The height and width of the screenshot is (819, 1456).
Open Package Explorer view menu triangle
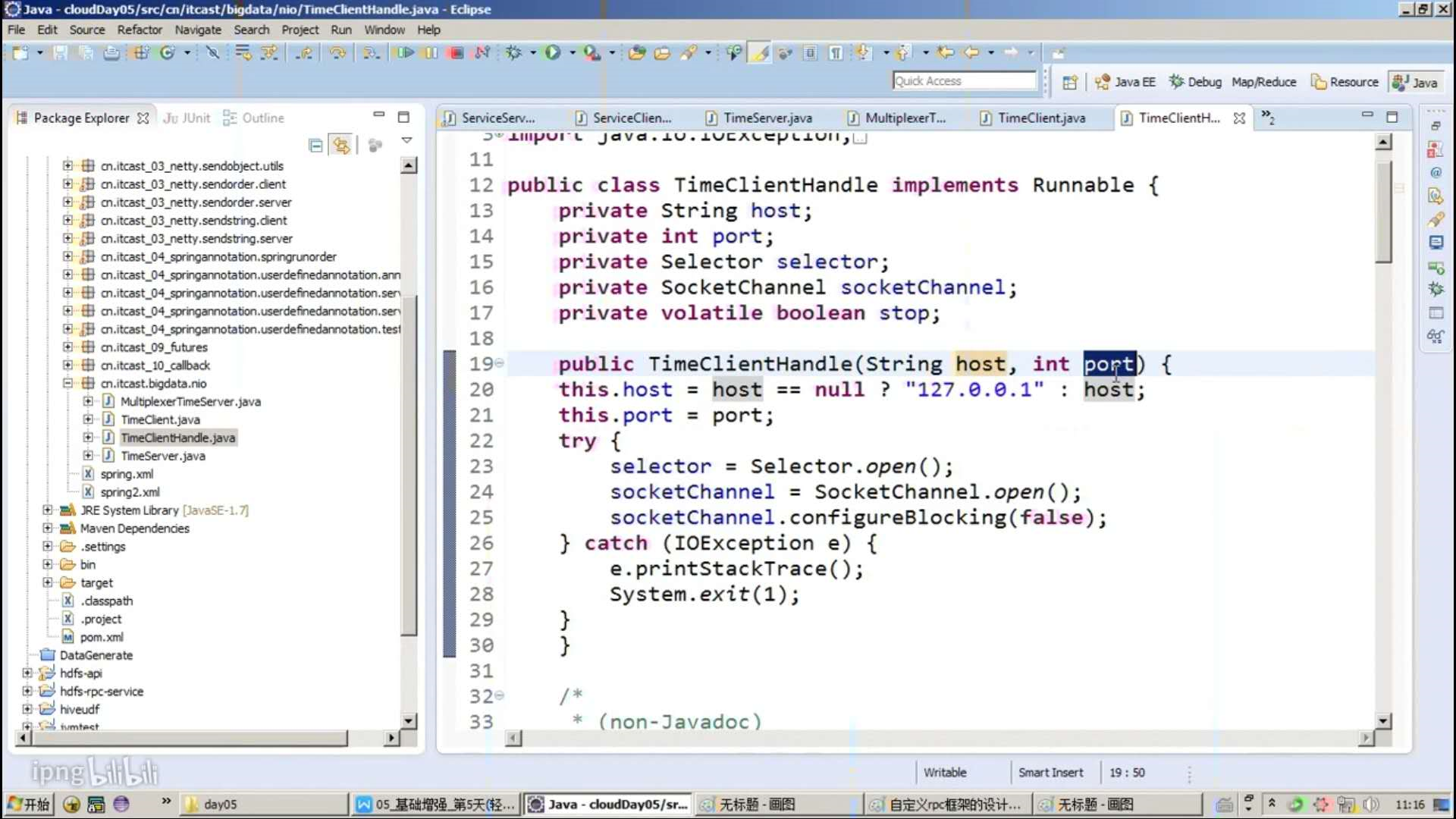coord(406,141)
